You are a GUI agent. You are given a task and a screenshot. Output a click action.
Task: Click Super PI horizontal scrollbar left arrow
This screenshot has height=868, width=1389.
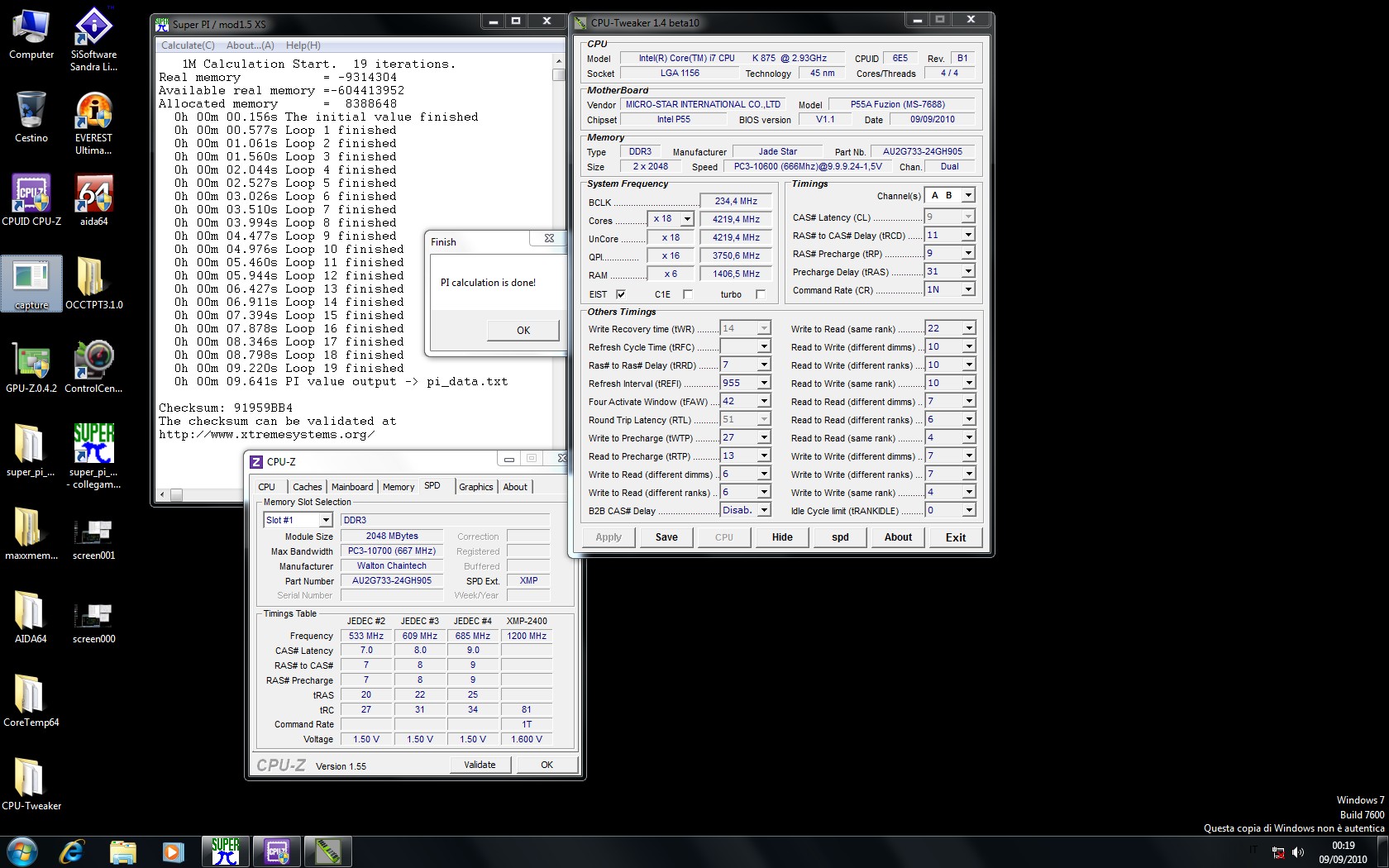click(x=162, y=494)
